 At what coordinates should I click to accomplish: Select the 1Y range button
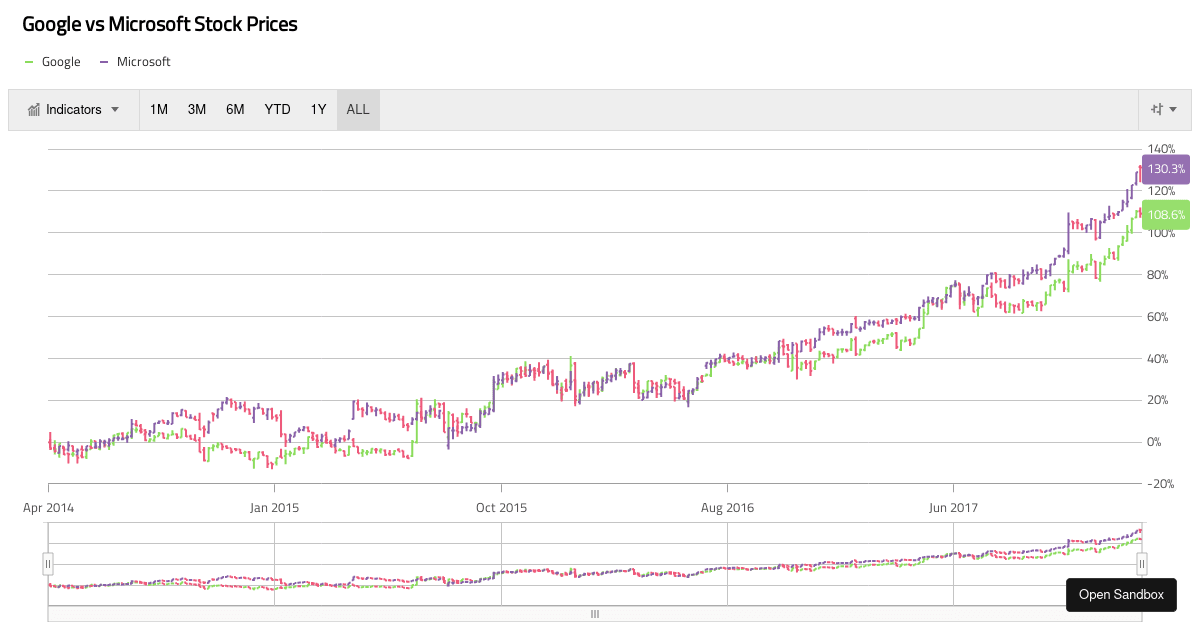pos(318,109)
